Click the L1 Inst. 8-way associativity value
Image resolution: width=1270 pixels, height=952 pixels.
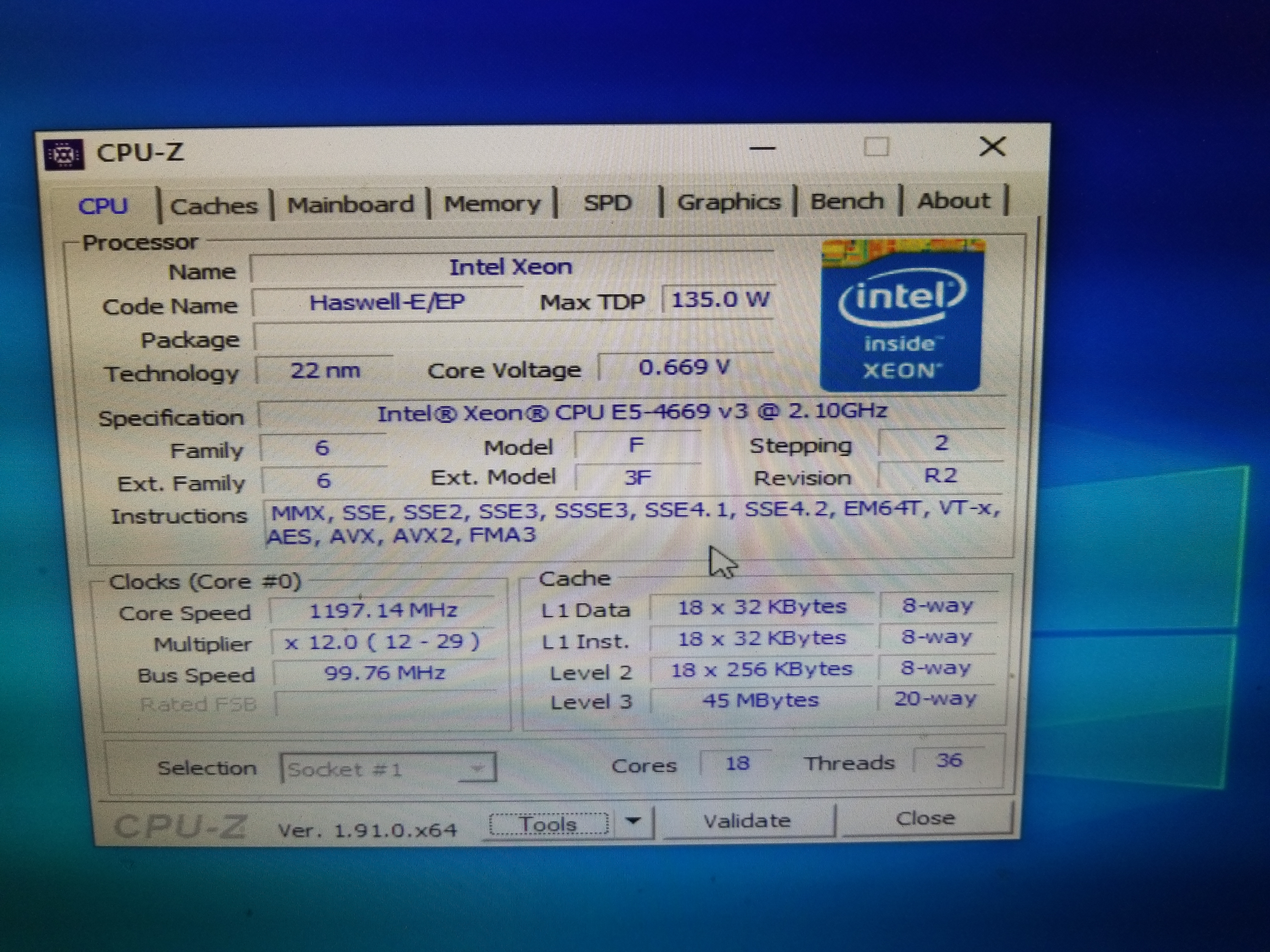937,637
